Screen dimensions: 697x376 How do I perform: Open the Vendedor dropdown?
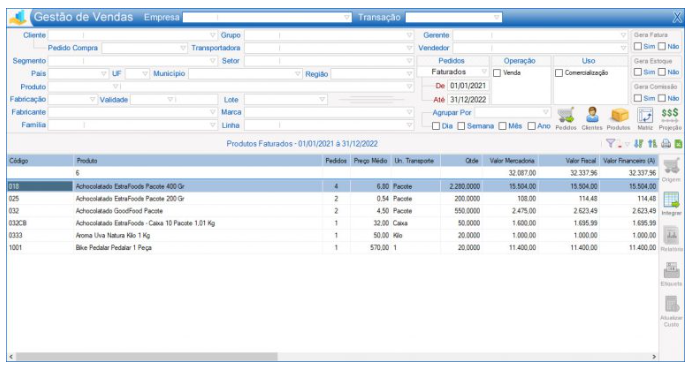coord(623,48)
